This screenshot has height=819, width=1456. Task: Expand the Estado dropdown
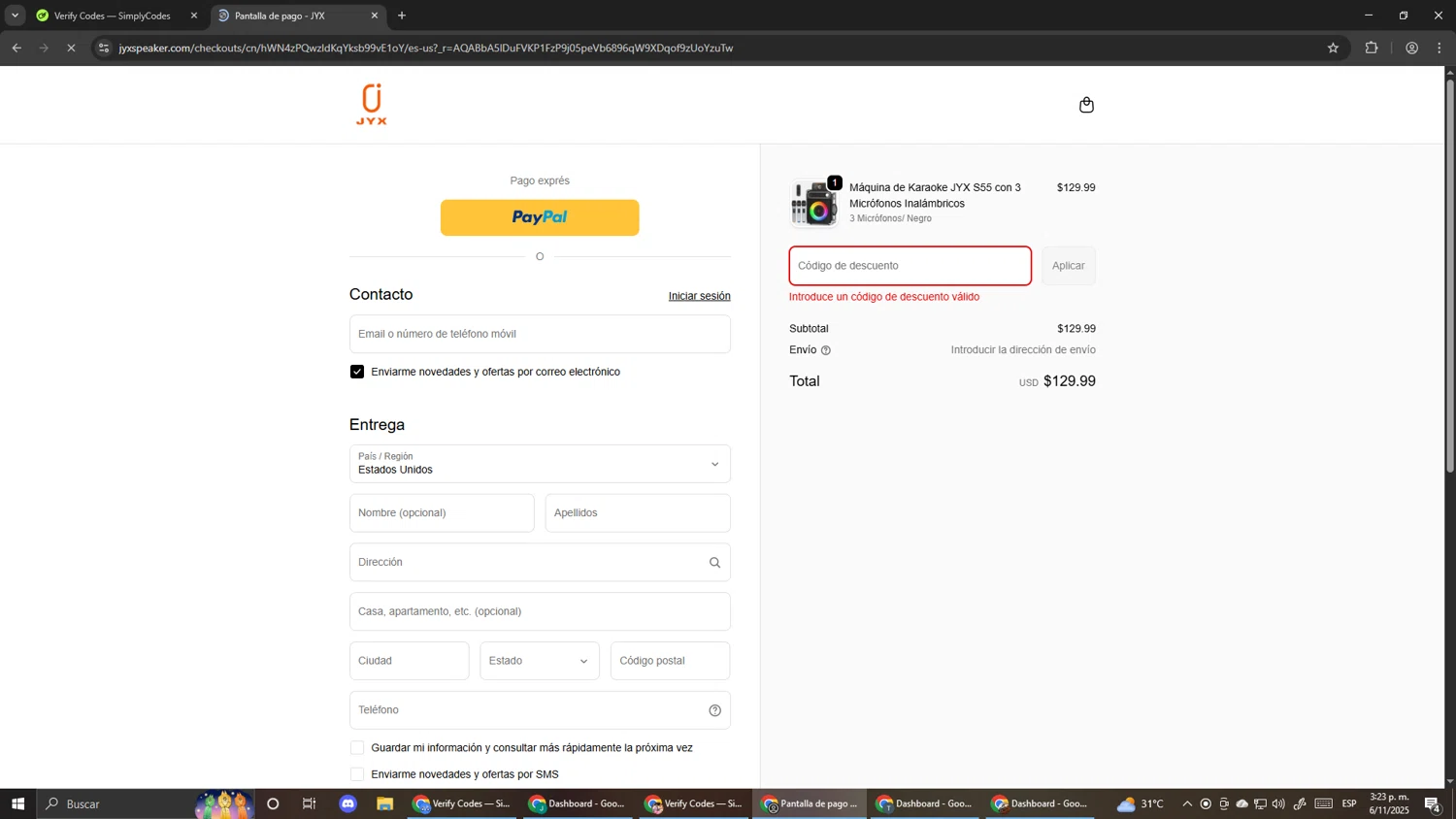(540, 661)
